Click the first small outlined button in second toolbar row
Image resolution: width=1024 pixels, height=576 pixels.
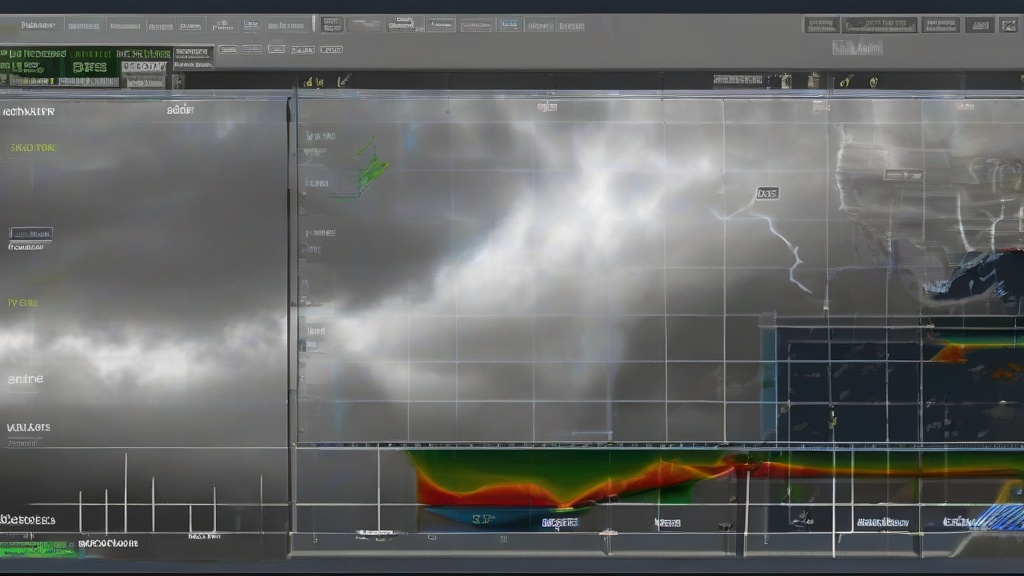point(228,48)
